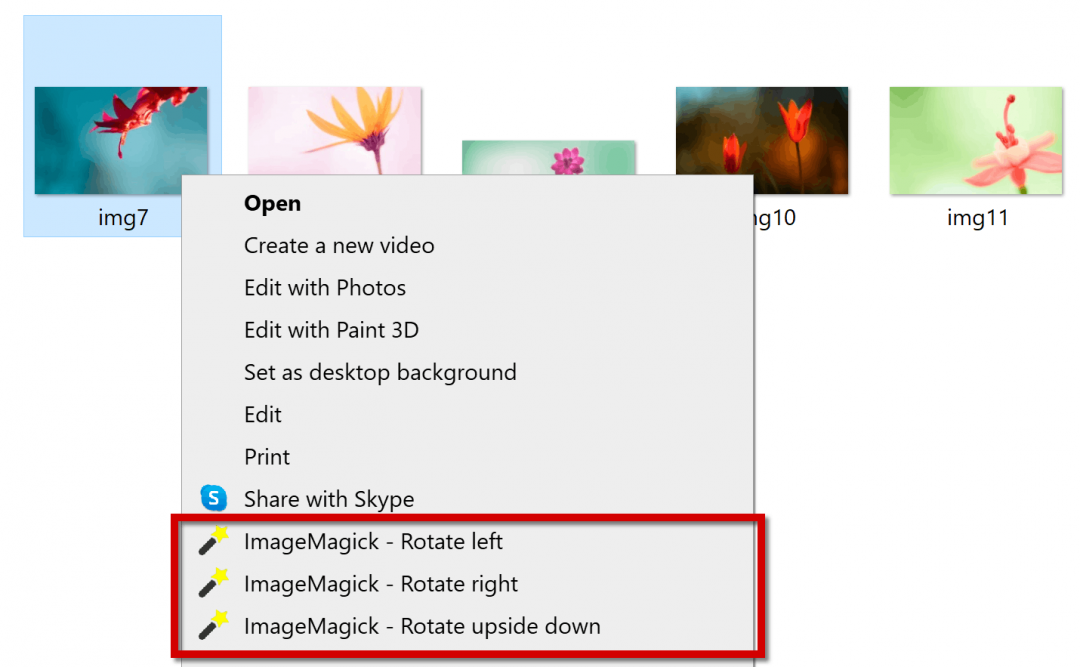This screenshot has width=1080, height=667.
Task: Select Share with Skype
Action: [329, 499]
